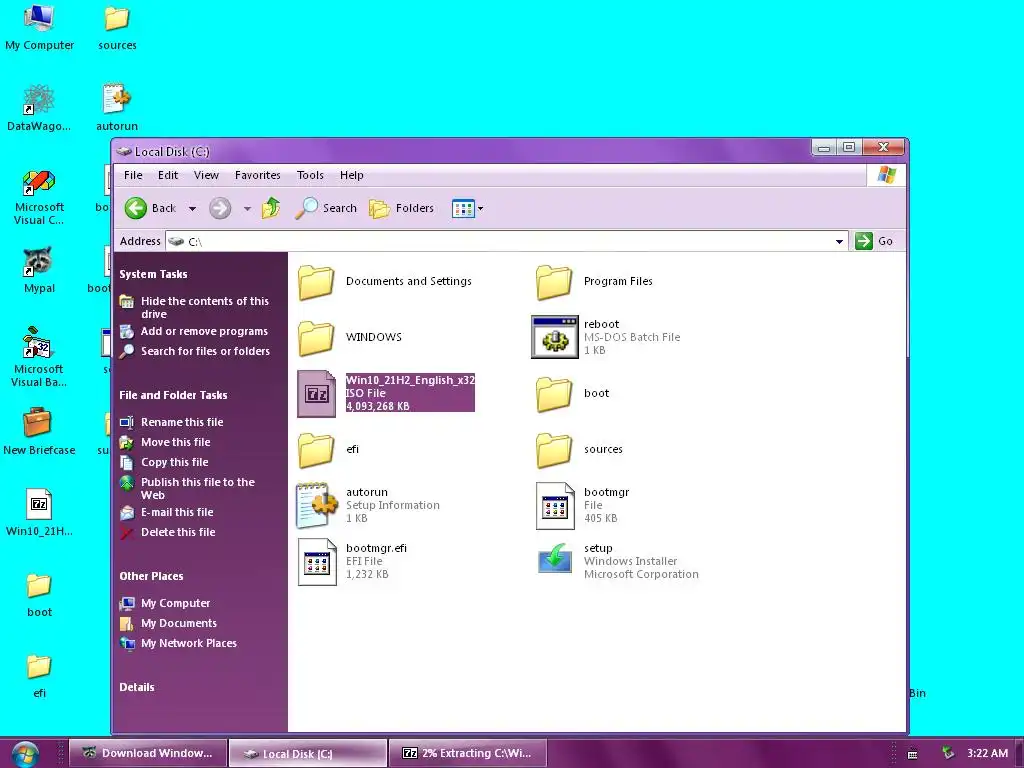
Task: Select My Computer desktop icon
Action: (x=39, y=27)
